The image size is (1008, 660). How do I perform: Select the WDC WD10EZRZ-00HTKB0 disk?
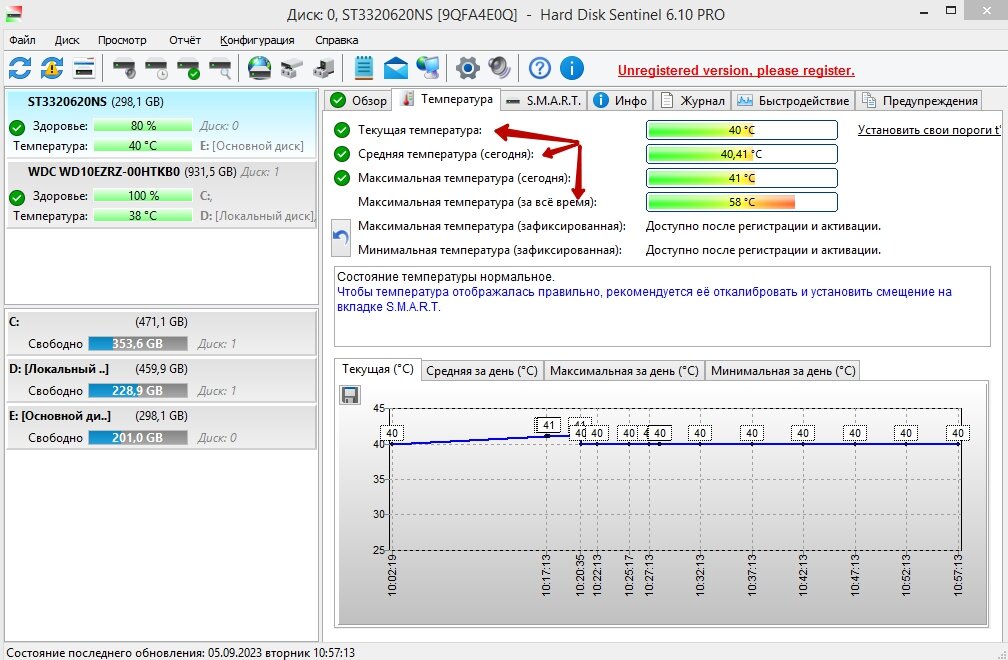click(x=161, y=193)
